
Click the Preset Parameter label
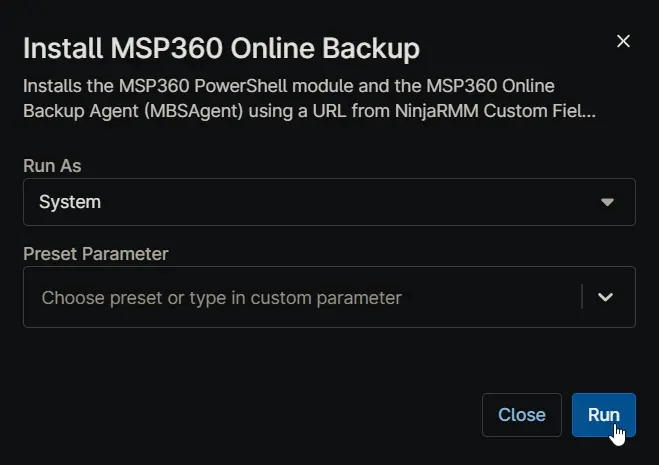pos(96,254)
